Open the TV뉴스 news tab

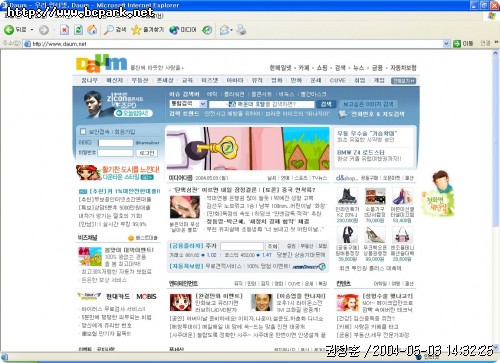click(319, 178)
